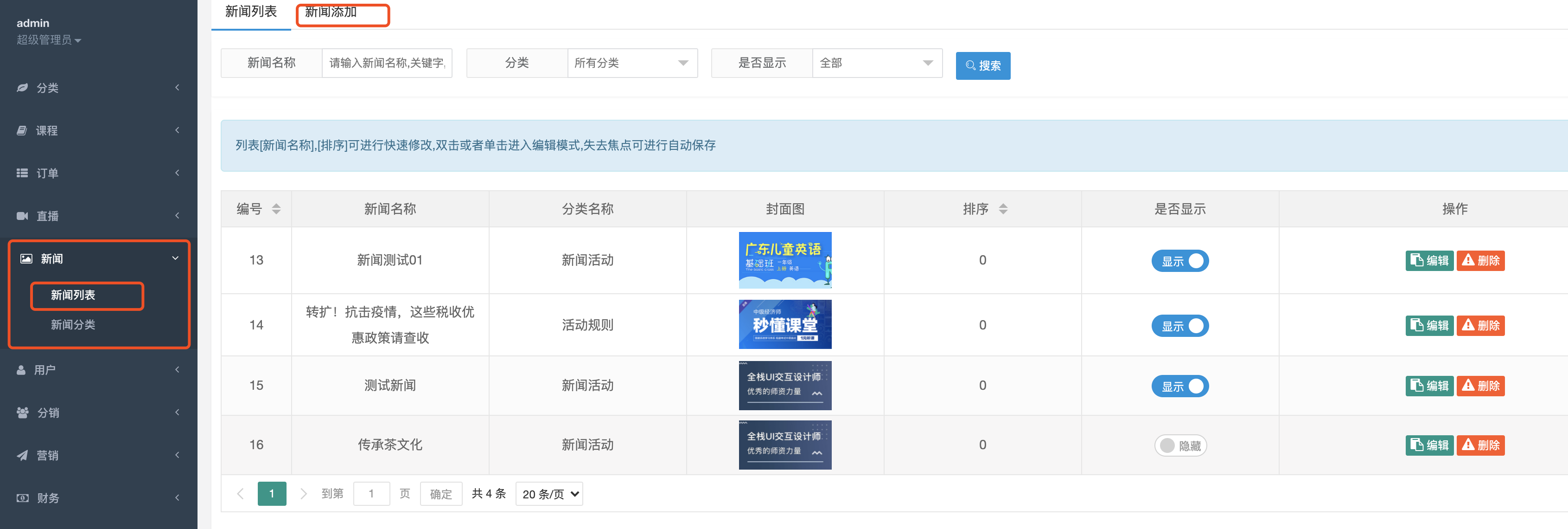Click news name cell 传承茶文化
Screen dimensions: 1568x529
tap(390, 445)
